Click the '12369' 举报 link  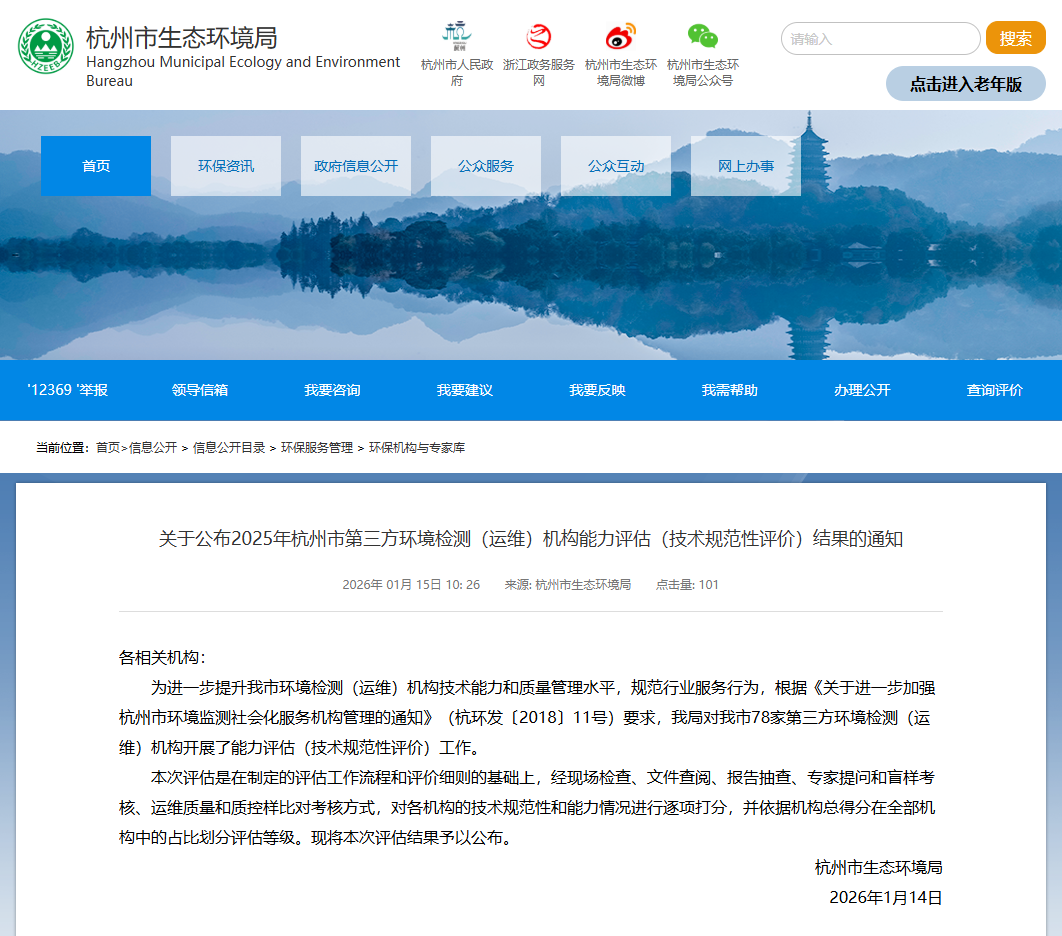pos(67,390)
